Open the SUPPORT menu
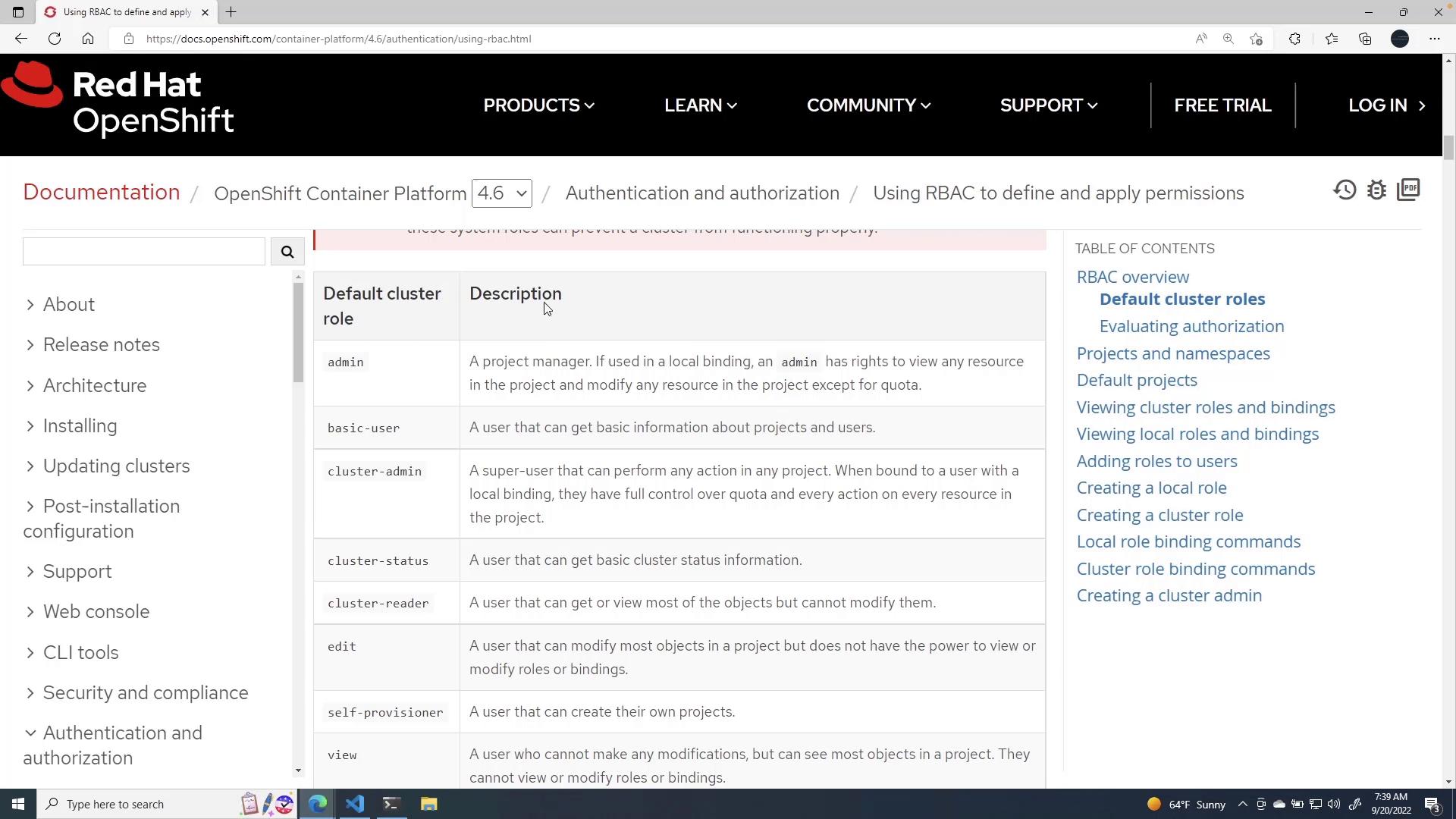 tap(1049, 105)
